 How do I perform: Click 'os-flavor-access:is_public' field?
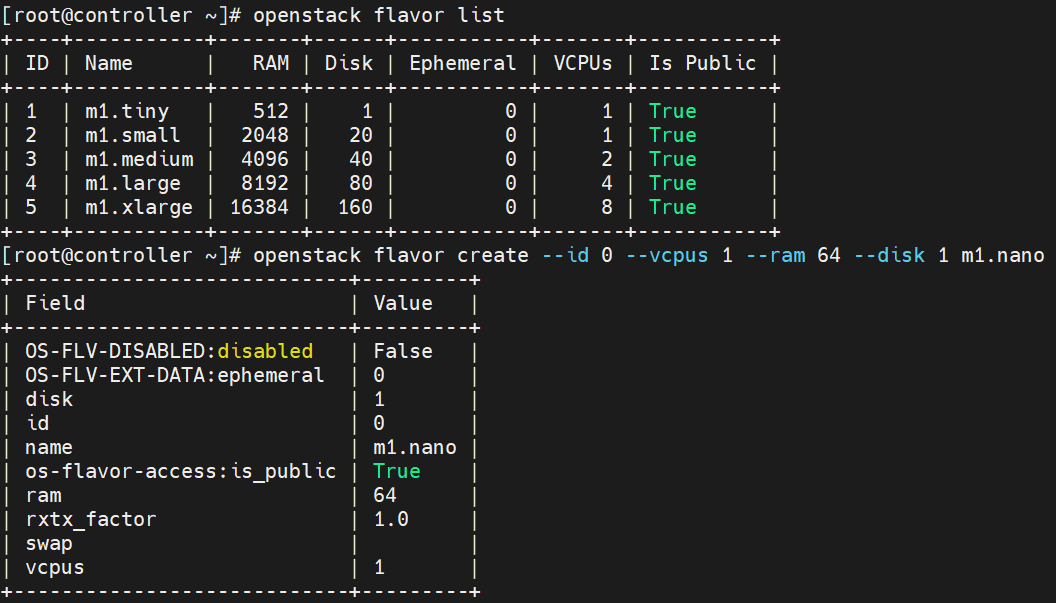180,472
